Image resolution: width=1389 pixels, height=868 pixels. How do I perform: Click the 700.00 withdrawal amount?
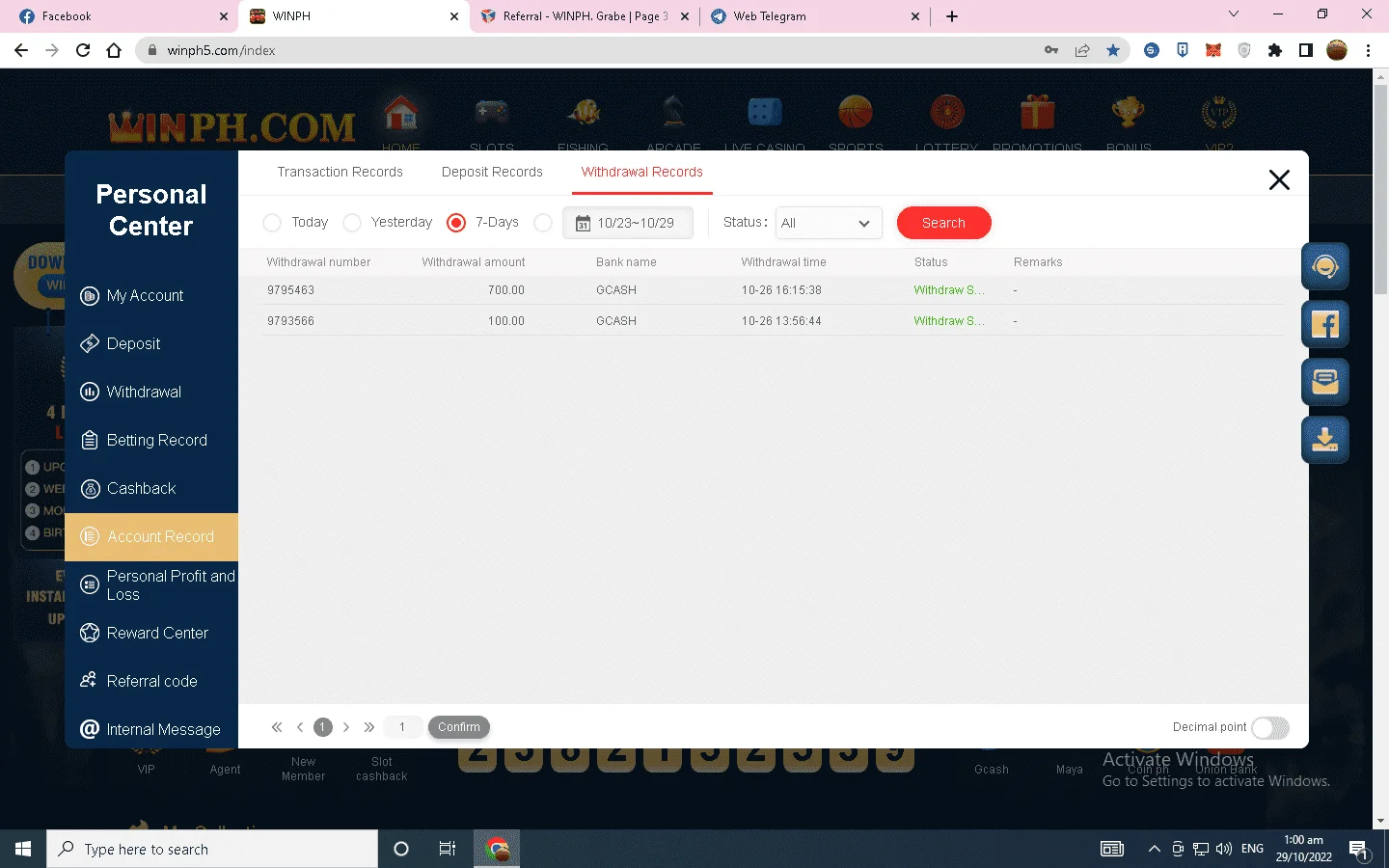click(506, 290)
